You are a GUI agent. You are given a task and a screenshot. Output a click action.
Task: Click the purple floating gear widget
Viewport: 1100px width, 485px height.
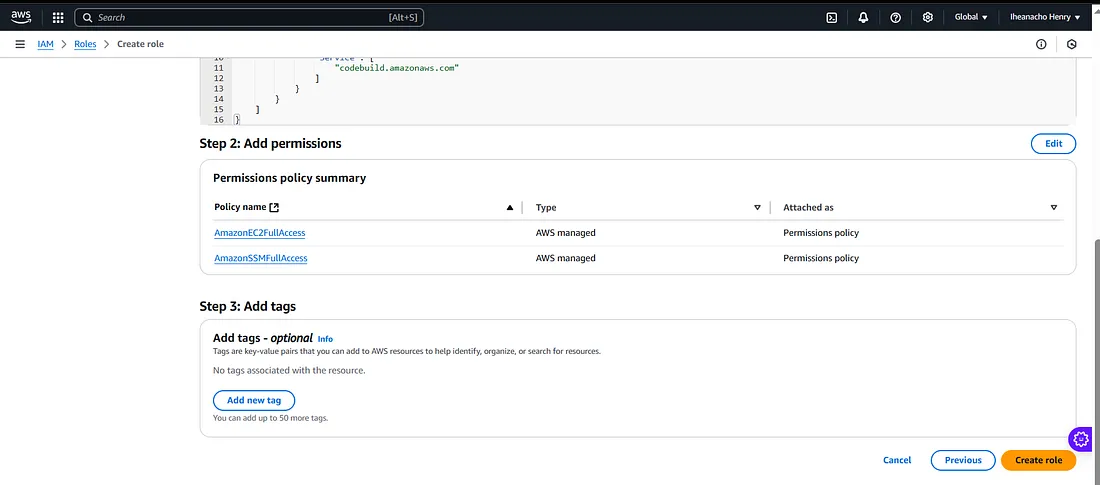click(1080, 439)
